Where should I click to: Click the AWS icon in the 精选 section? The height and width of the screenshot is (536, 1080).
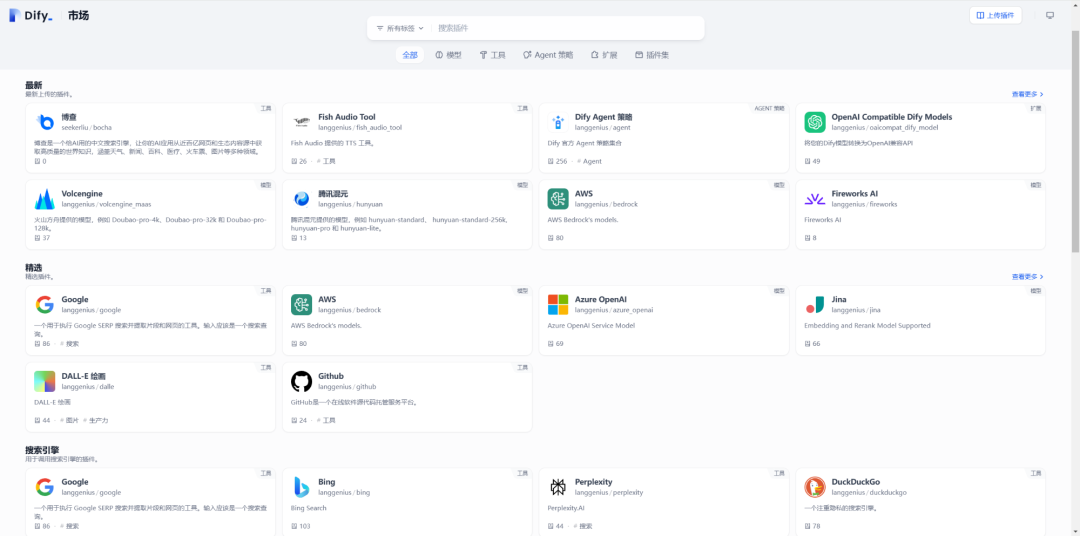(x=301, y=305)
